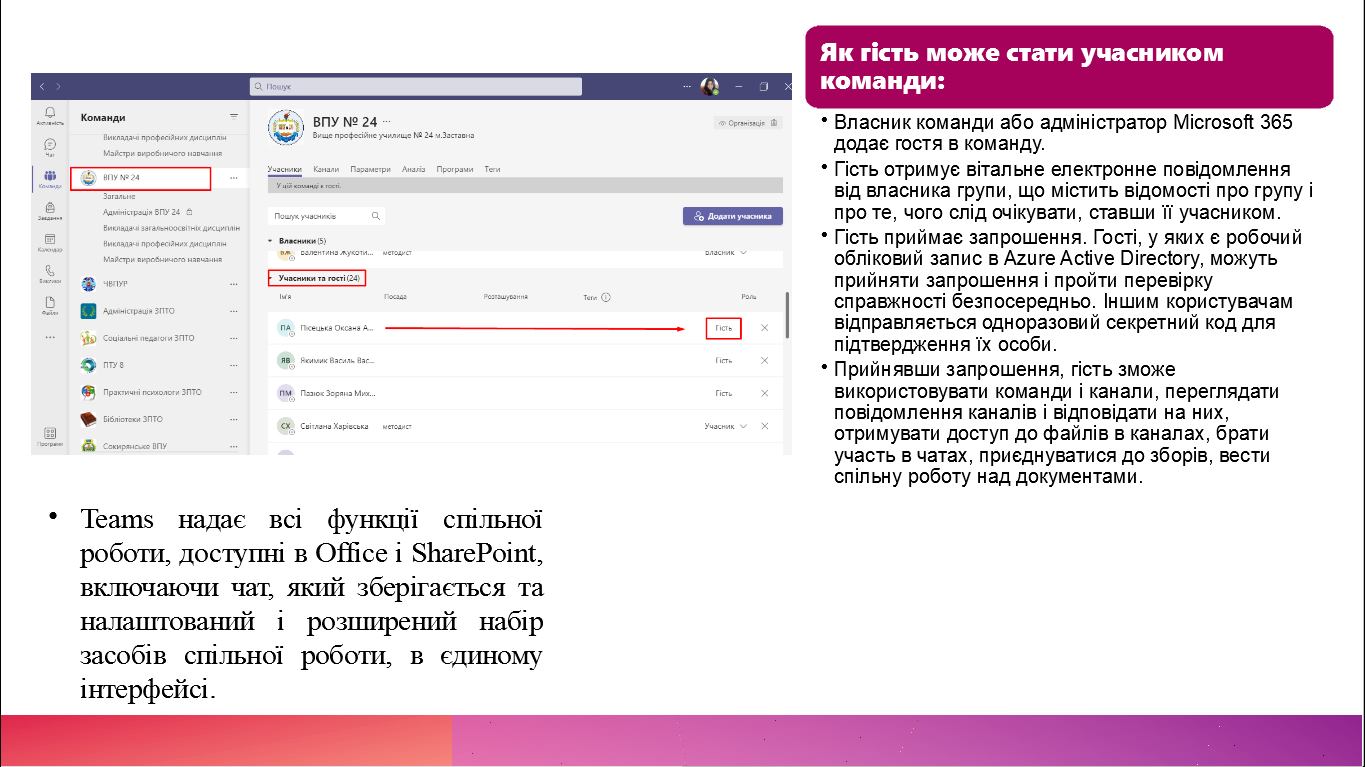Screen dimensions: 1365x767
Task: Open the Activity icon in the sidebar
Action: (x=50, y=114)
